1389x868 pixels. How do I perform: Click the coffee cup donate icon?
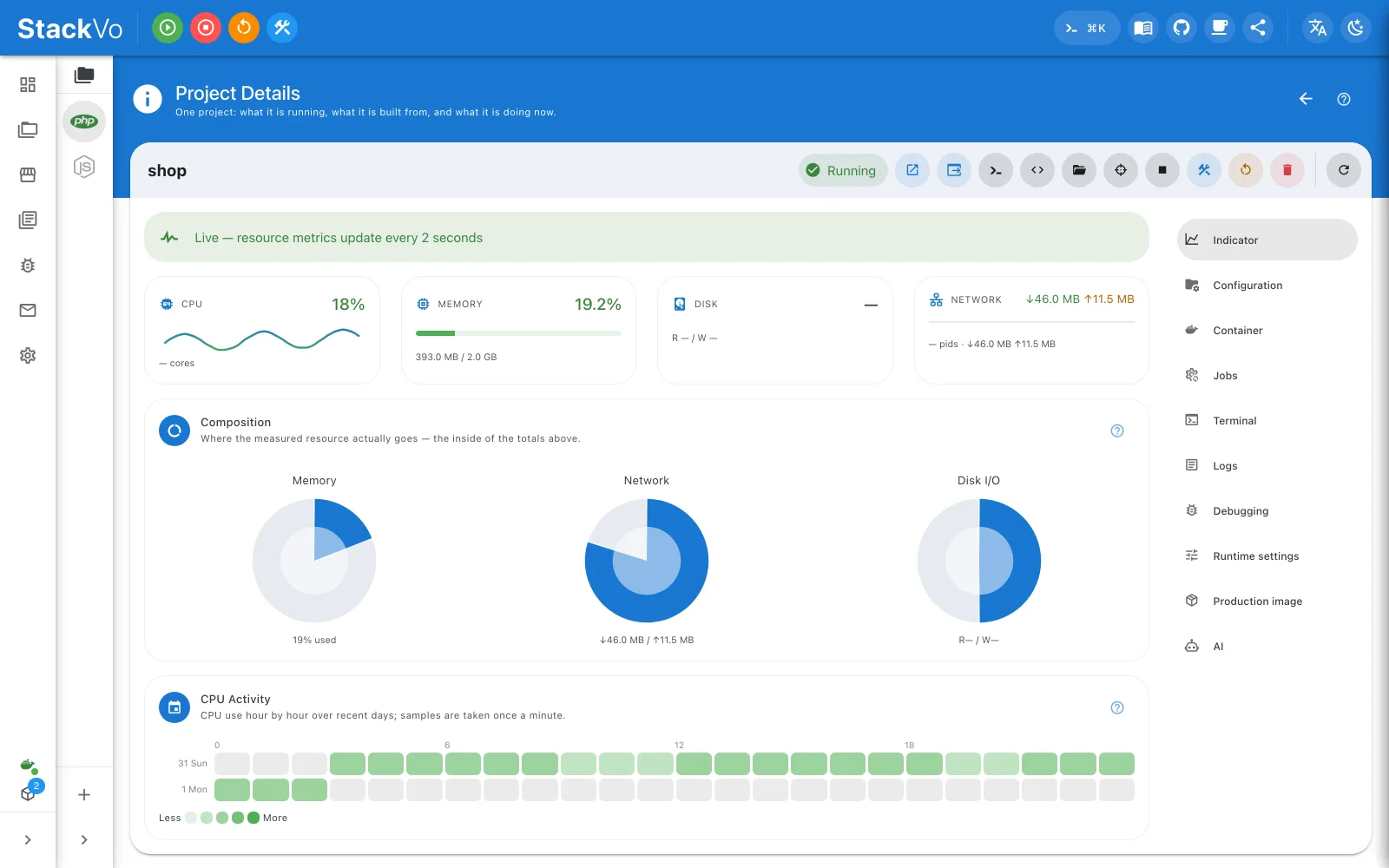coord(1220,28)
